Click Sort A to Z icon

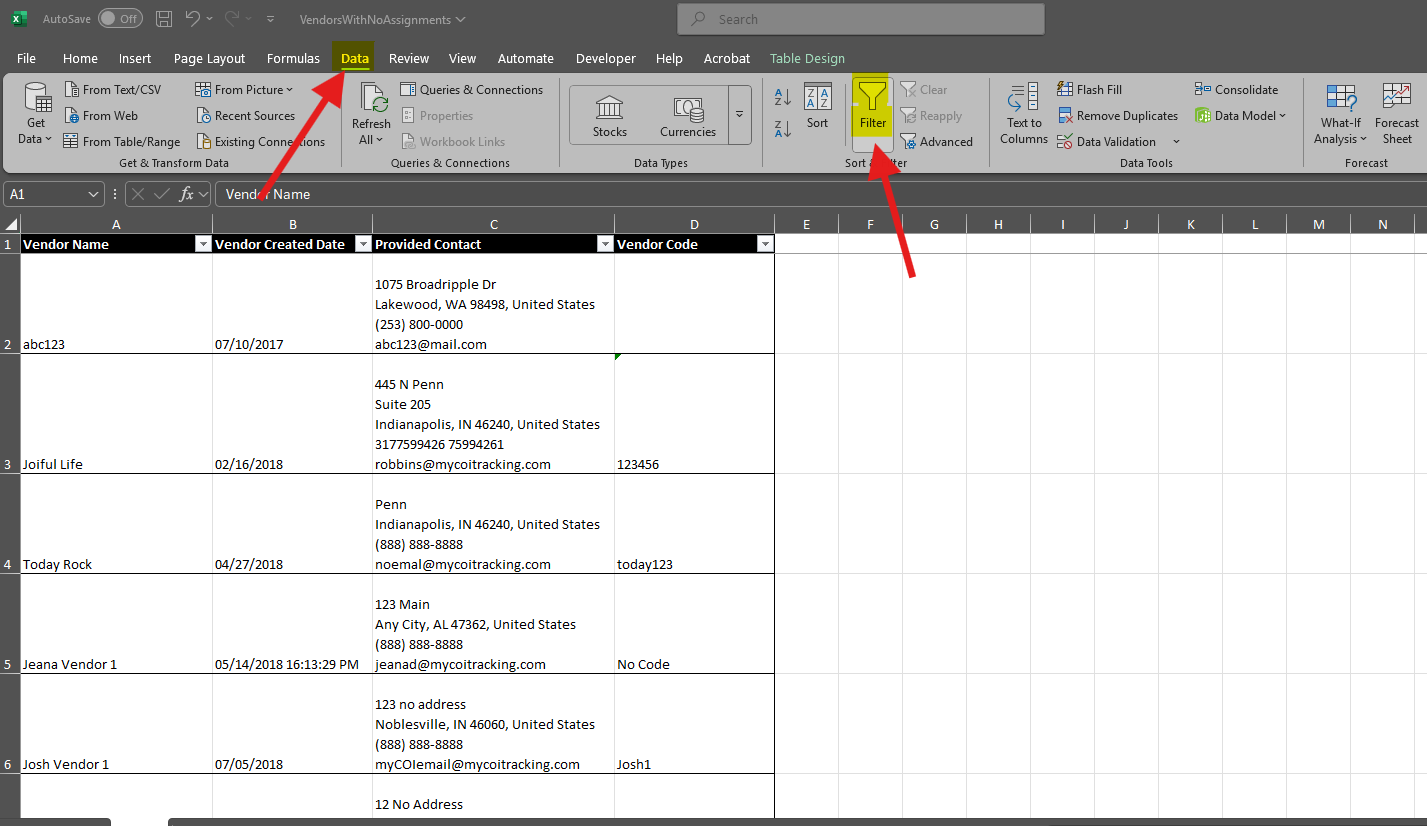(783, 97)
